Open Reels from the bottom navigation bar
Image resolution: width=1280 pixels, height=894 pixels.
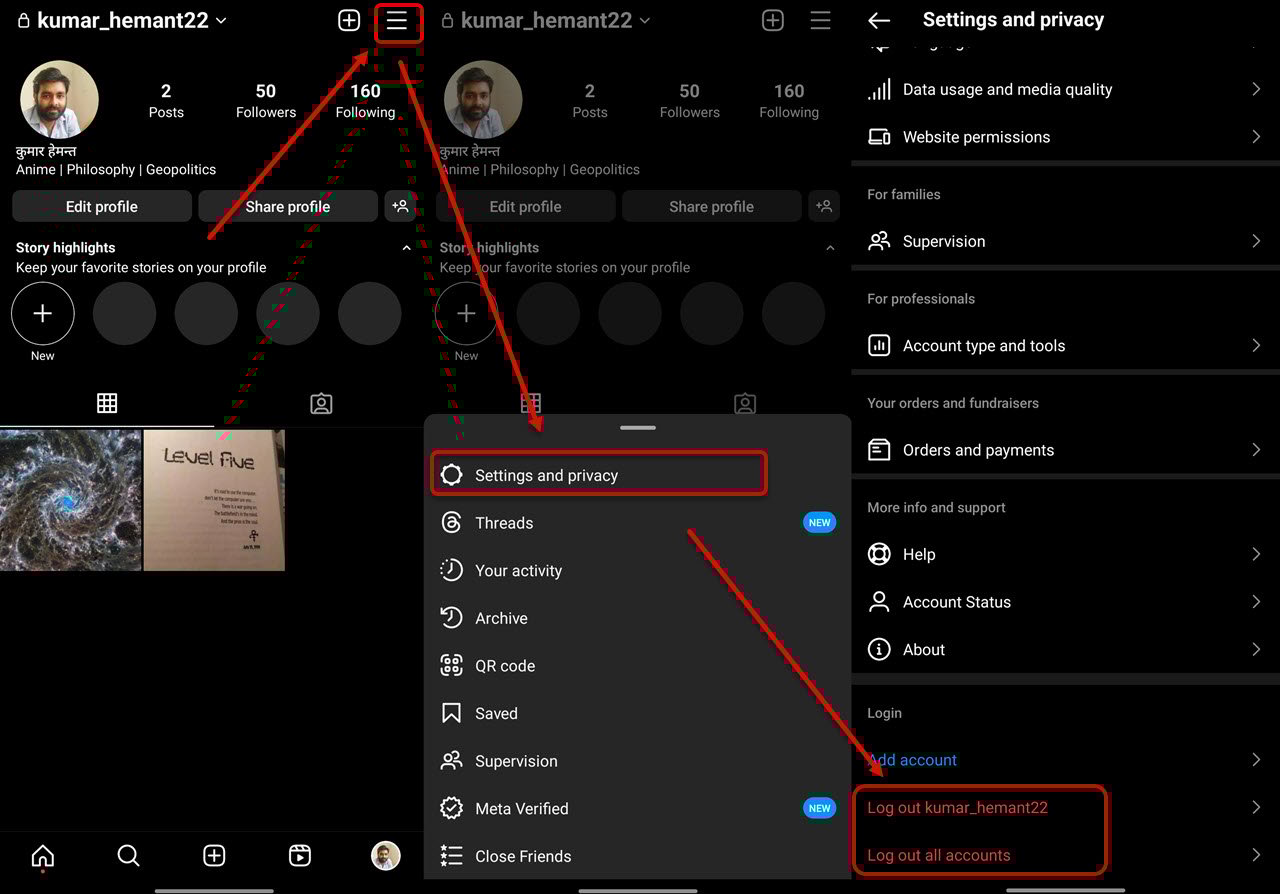coord(299,856)
